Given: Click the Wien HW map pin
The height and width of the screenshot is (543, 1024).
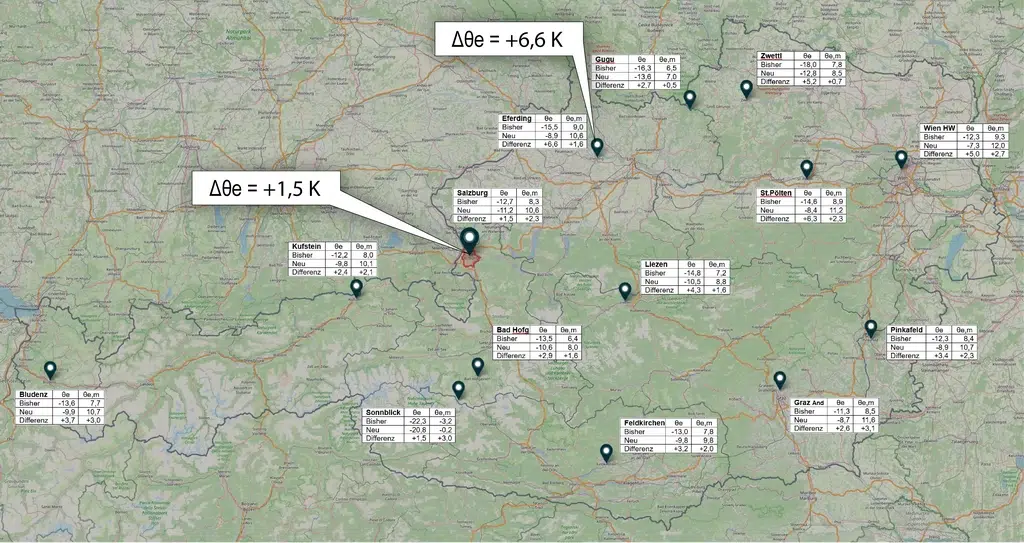Looking at the screenshot, I should (901, 159).
